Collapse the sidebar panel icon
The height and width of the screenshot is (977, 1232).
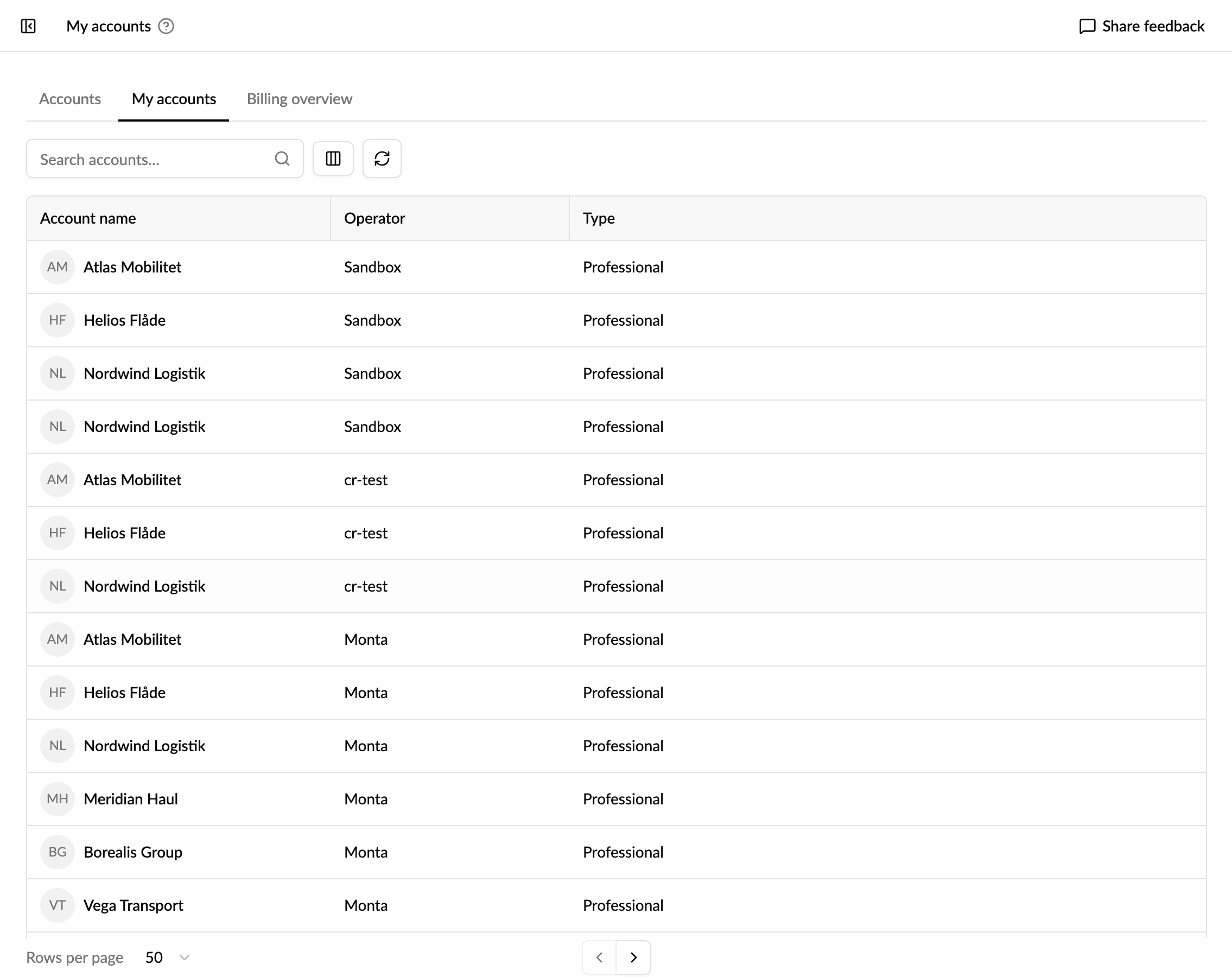point(28,26)
